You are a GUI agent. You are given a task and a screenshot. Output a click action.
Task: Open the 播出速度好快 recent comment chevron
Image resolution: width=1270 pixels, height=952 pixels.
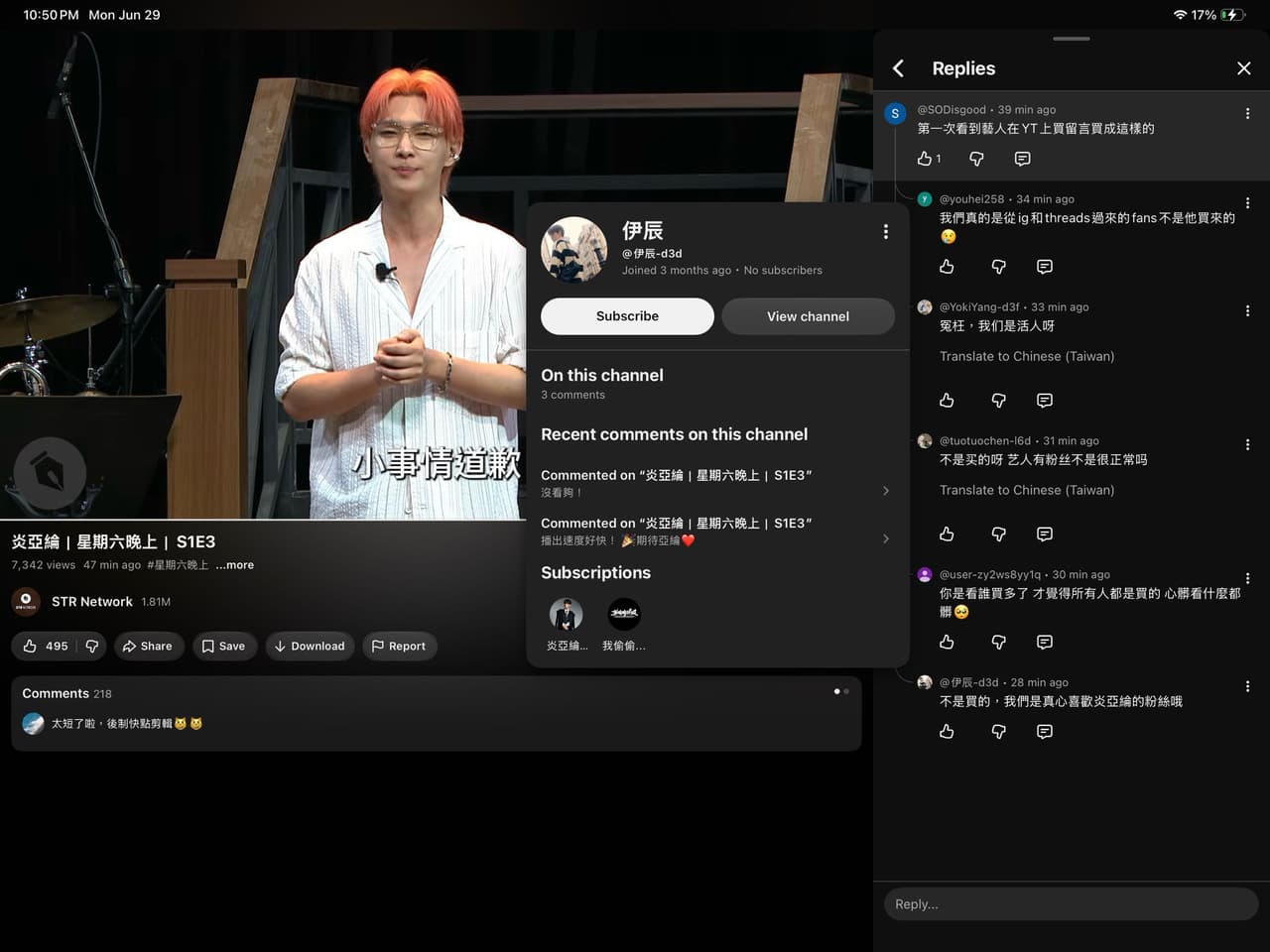click(885, 538)
